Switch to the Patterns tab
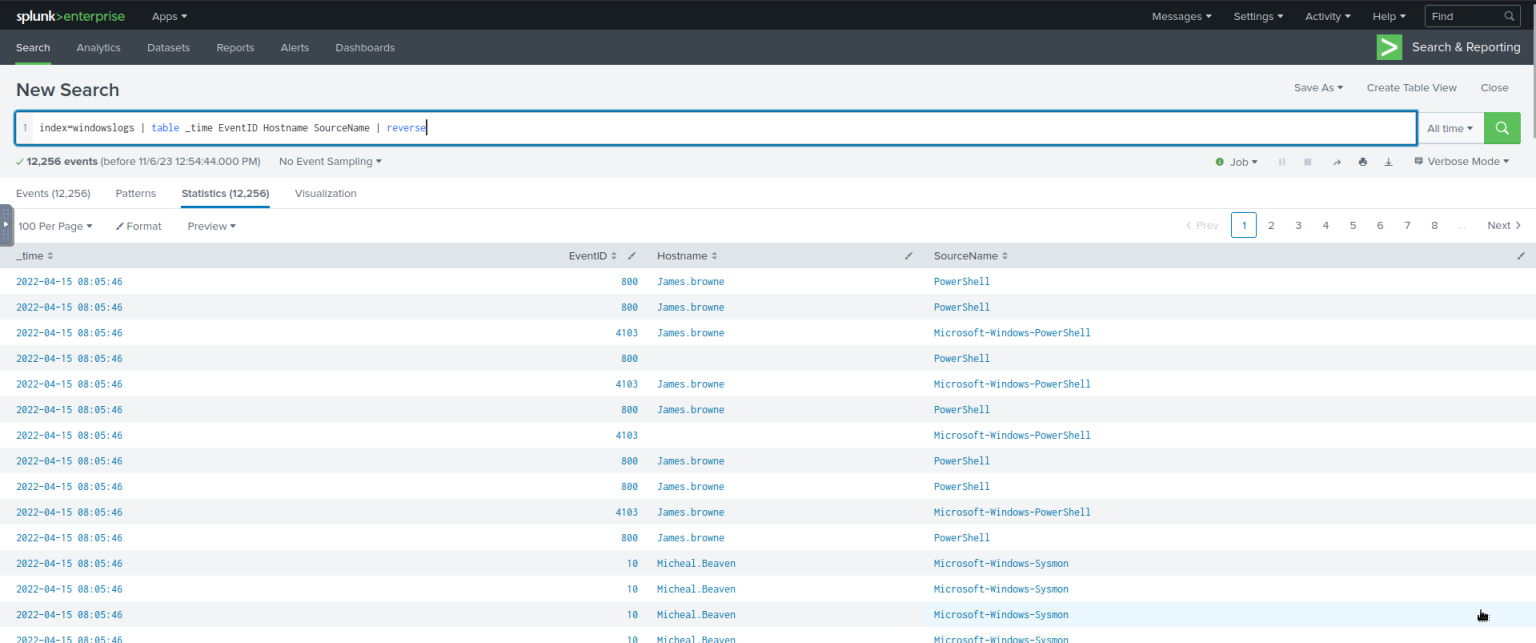Image resolution: width=1536 pixels, height=643 pixels. [x=135, y=193]
